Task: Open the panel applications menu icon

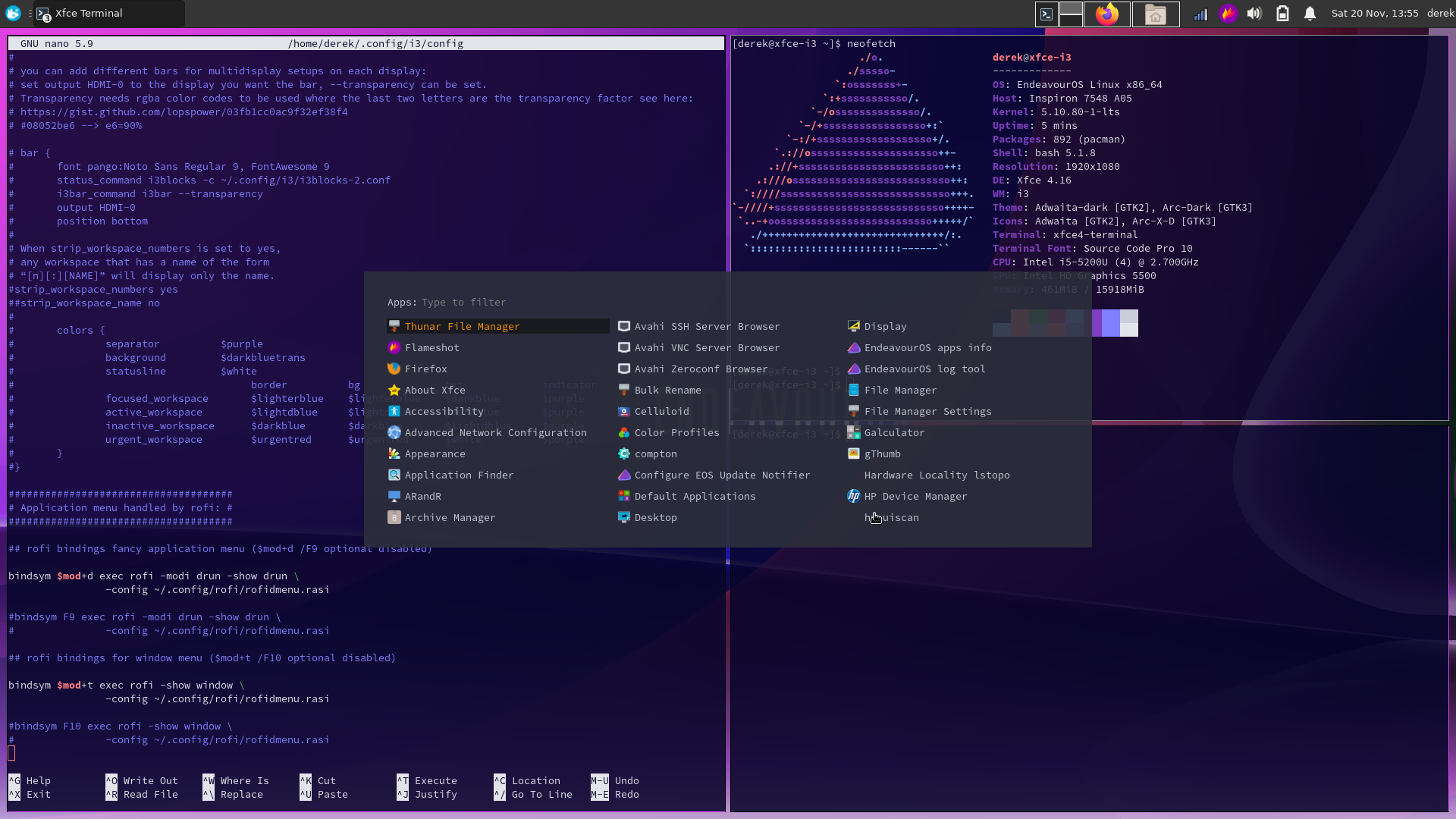Action: click(x=13, y=13)
